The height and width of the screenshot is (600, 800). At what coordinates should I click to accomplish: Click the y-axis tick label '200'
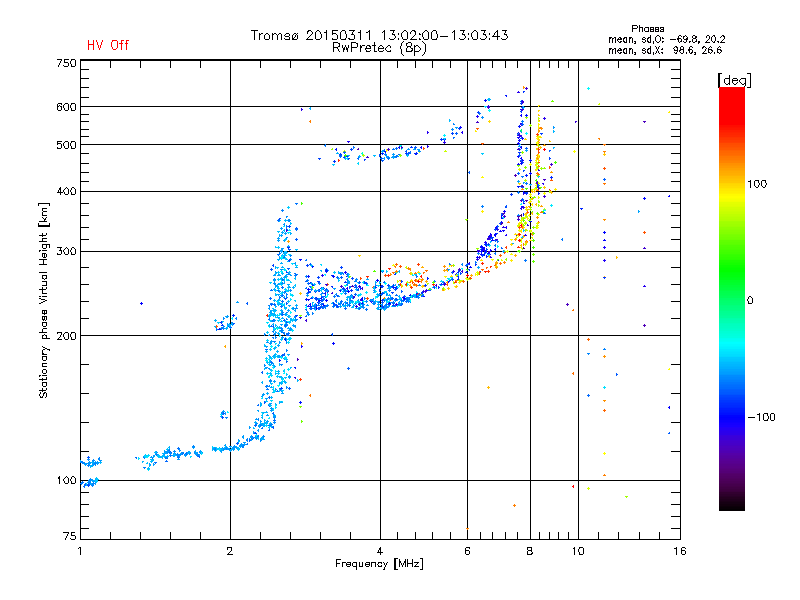66,336
